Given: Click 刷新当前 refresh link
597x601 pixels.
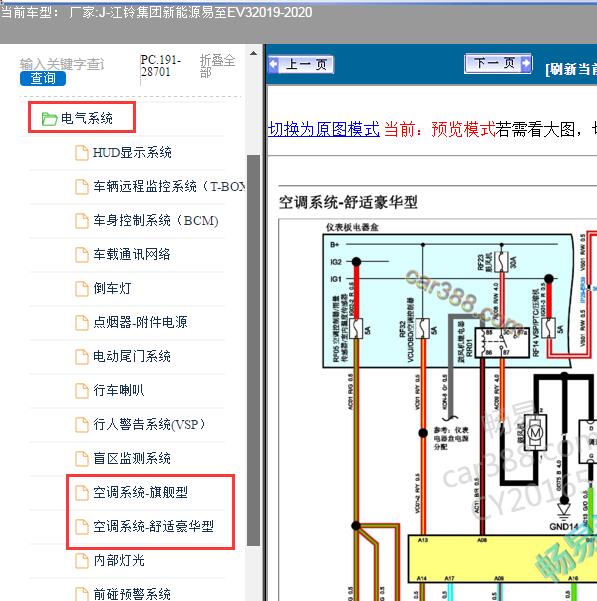Looking at the screenshot, I should pos(571,69).
